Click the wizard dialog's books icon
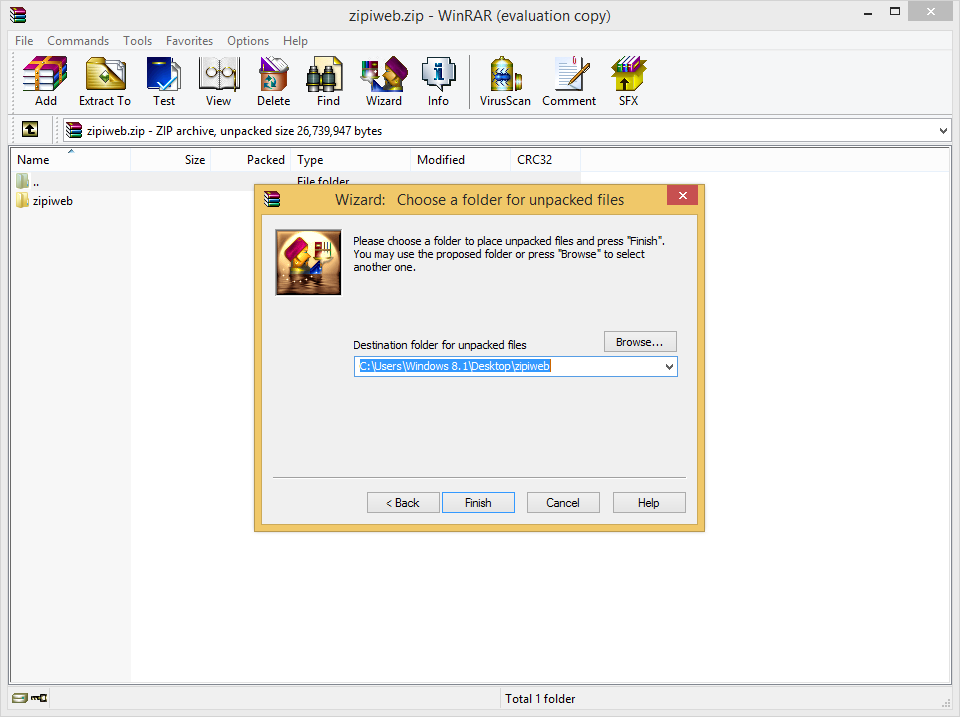Image resolution: width=960 pixels, height=717 pixels. point(272,199)
